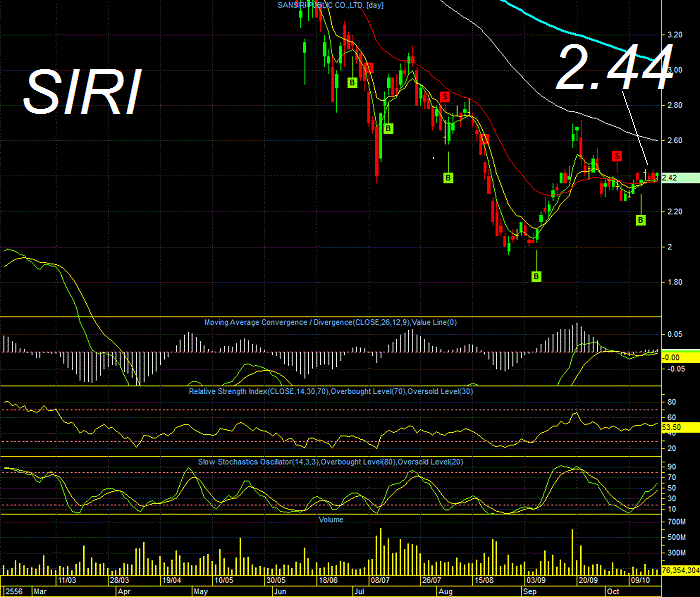Viewport: 700px width, 597px height.
Task: Open the Moving Average Convergence / Divergence title
Action: coord(330,322)
